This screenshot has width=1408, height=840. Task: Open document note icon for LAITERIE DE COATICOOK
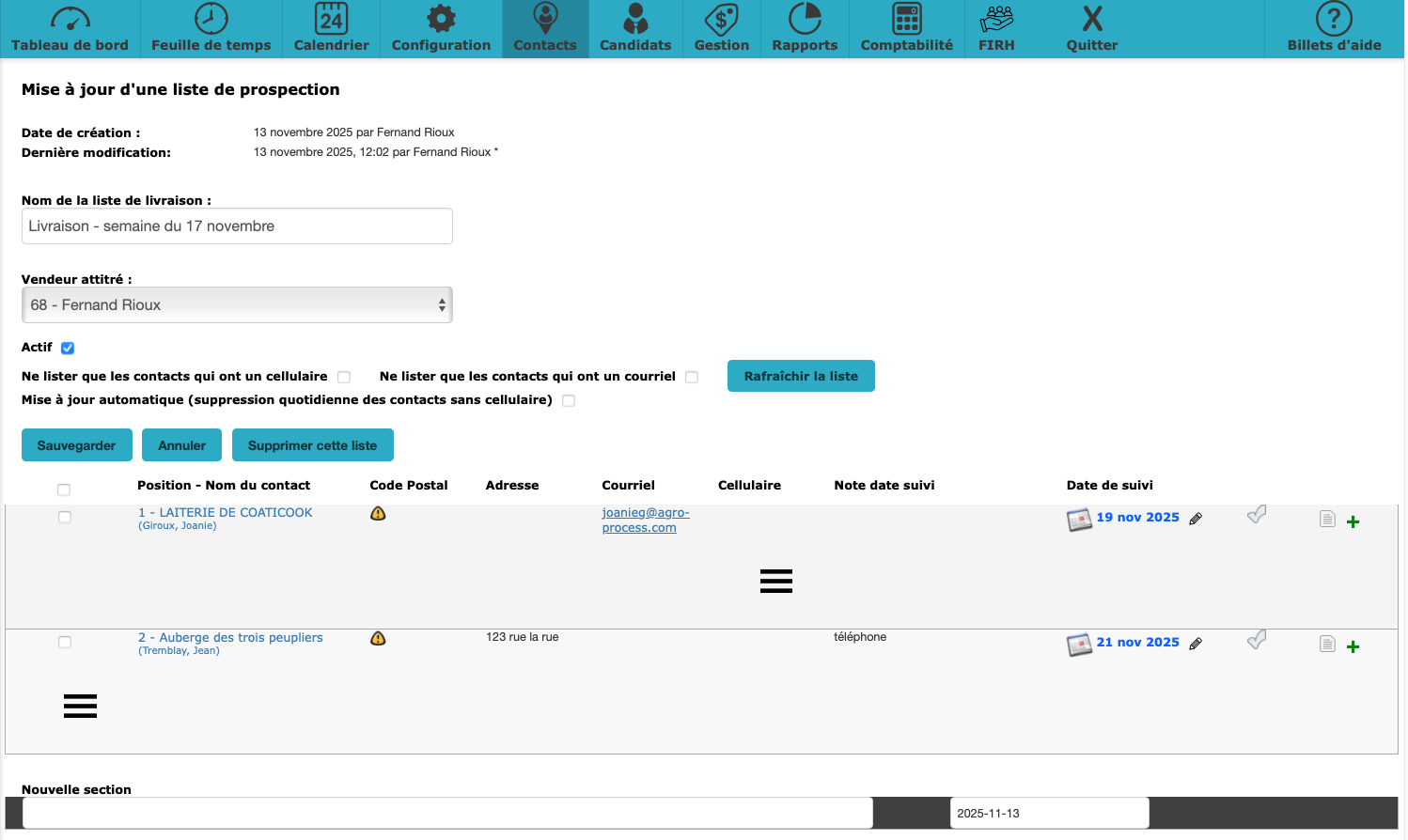pos(1327,519)
